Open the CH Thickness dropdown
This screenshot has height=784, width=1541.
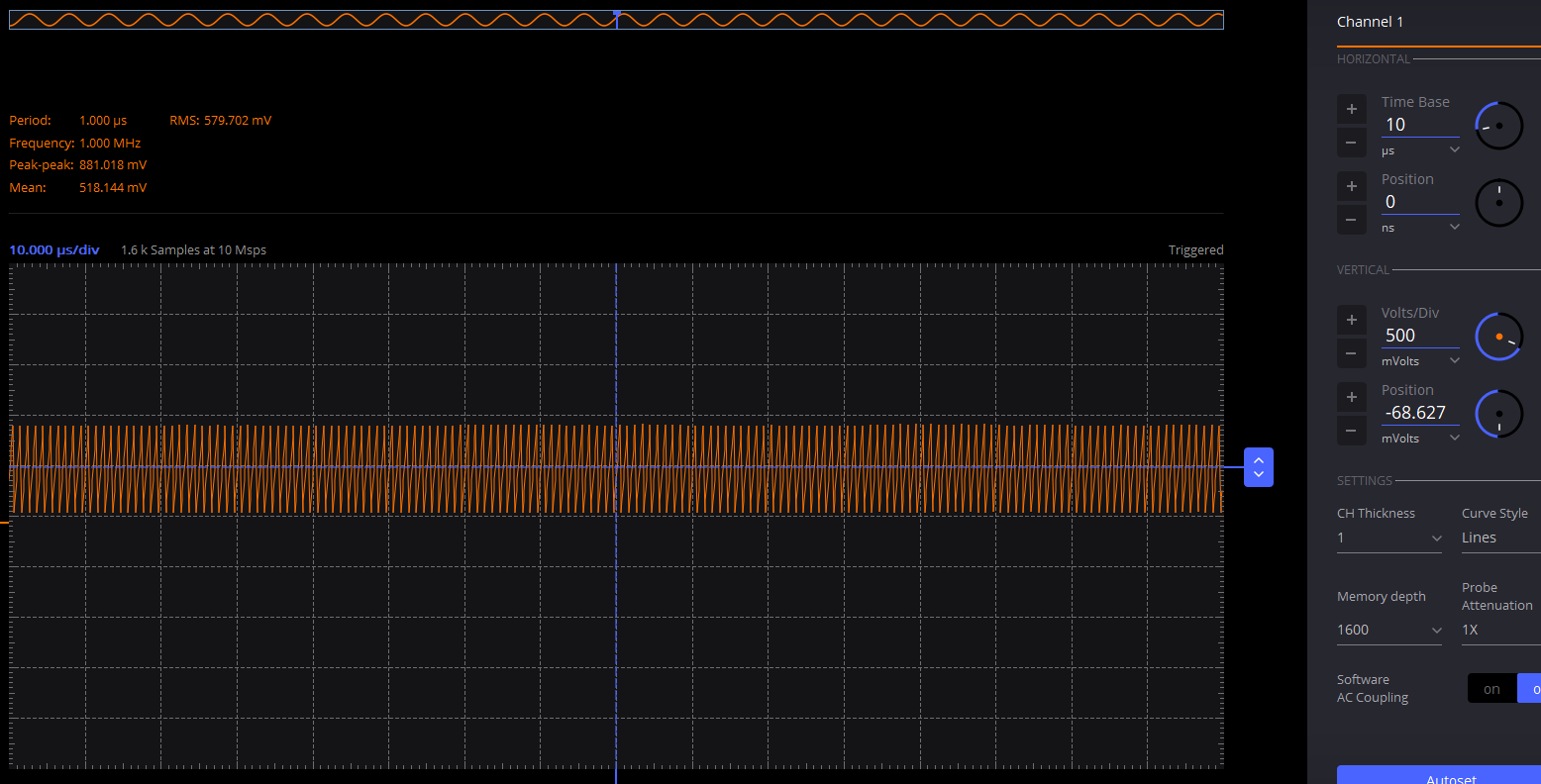1389,539
